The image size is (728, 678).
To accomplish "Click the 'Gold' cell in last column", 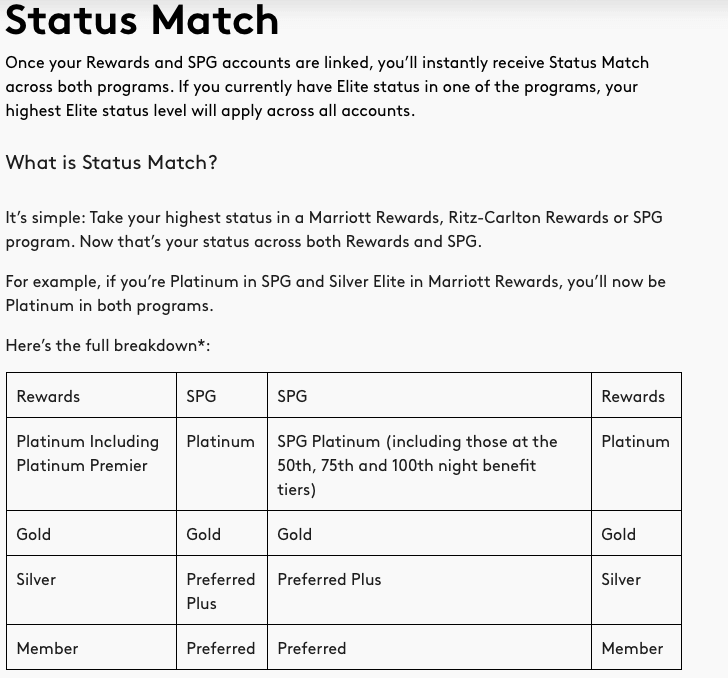I will click(637, 533).
